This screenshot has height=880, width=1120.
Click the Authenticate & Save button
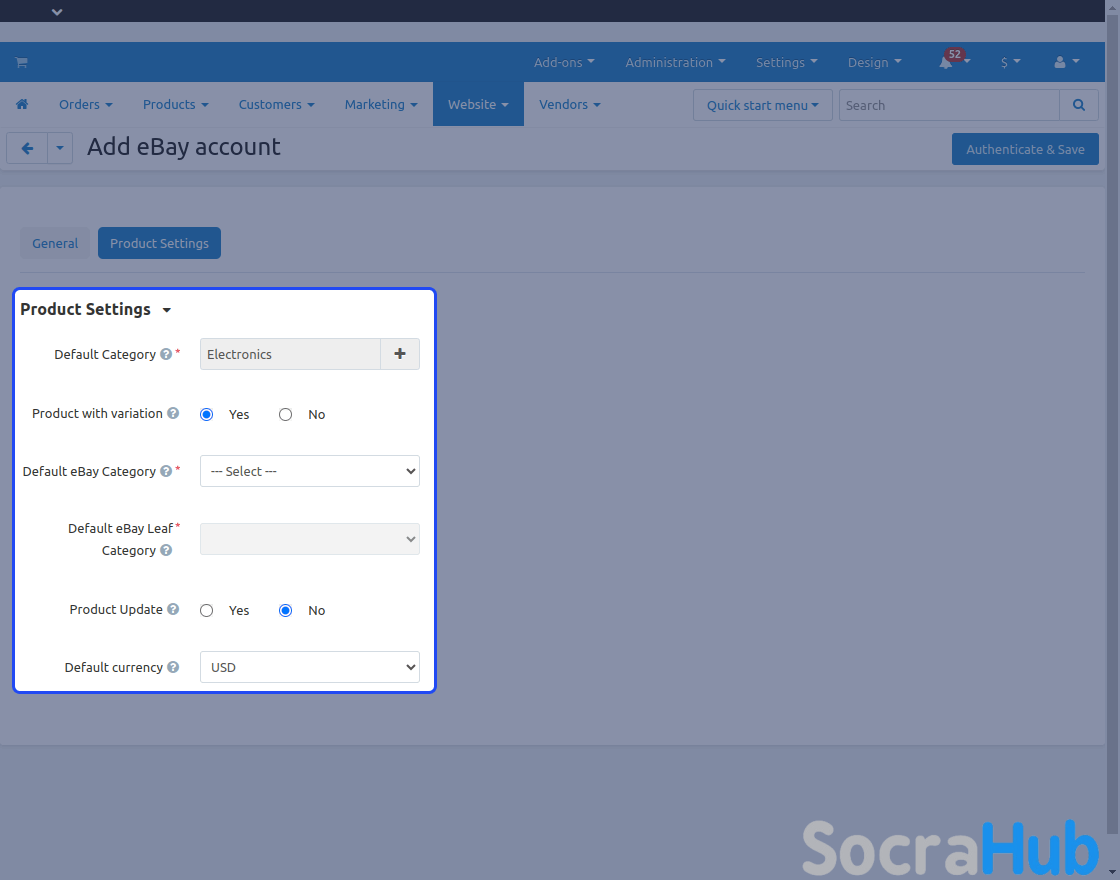1025,149
